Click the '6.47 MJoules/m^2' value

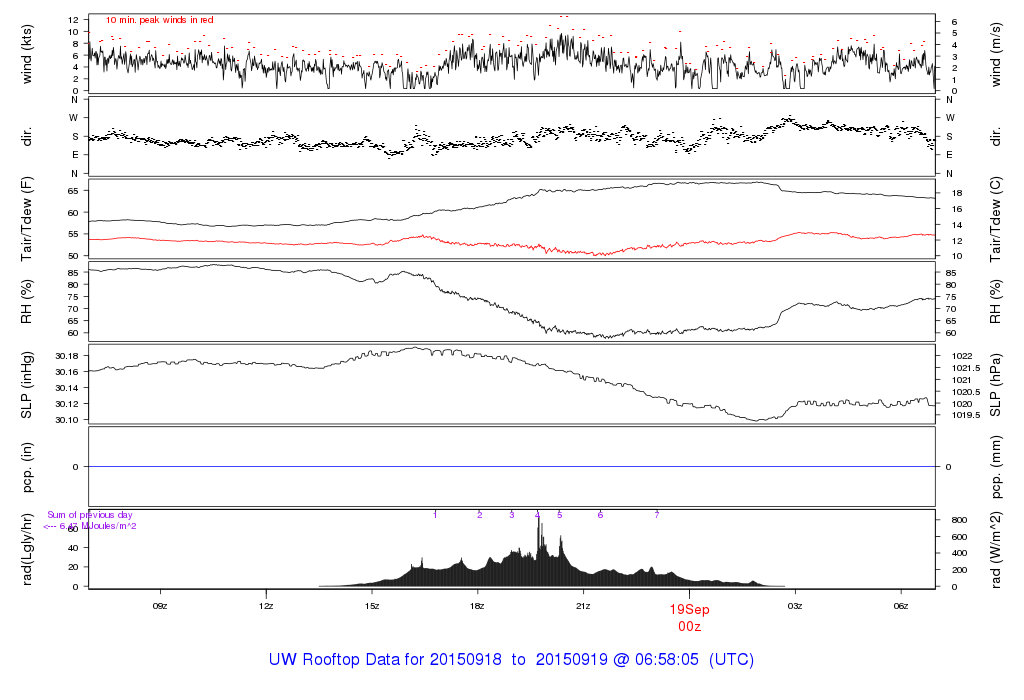tap(98, 526)
